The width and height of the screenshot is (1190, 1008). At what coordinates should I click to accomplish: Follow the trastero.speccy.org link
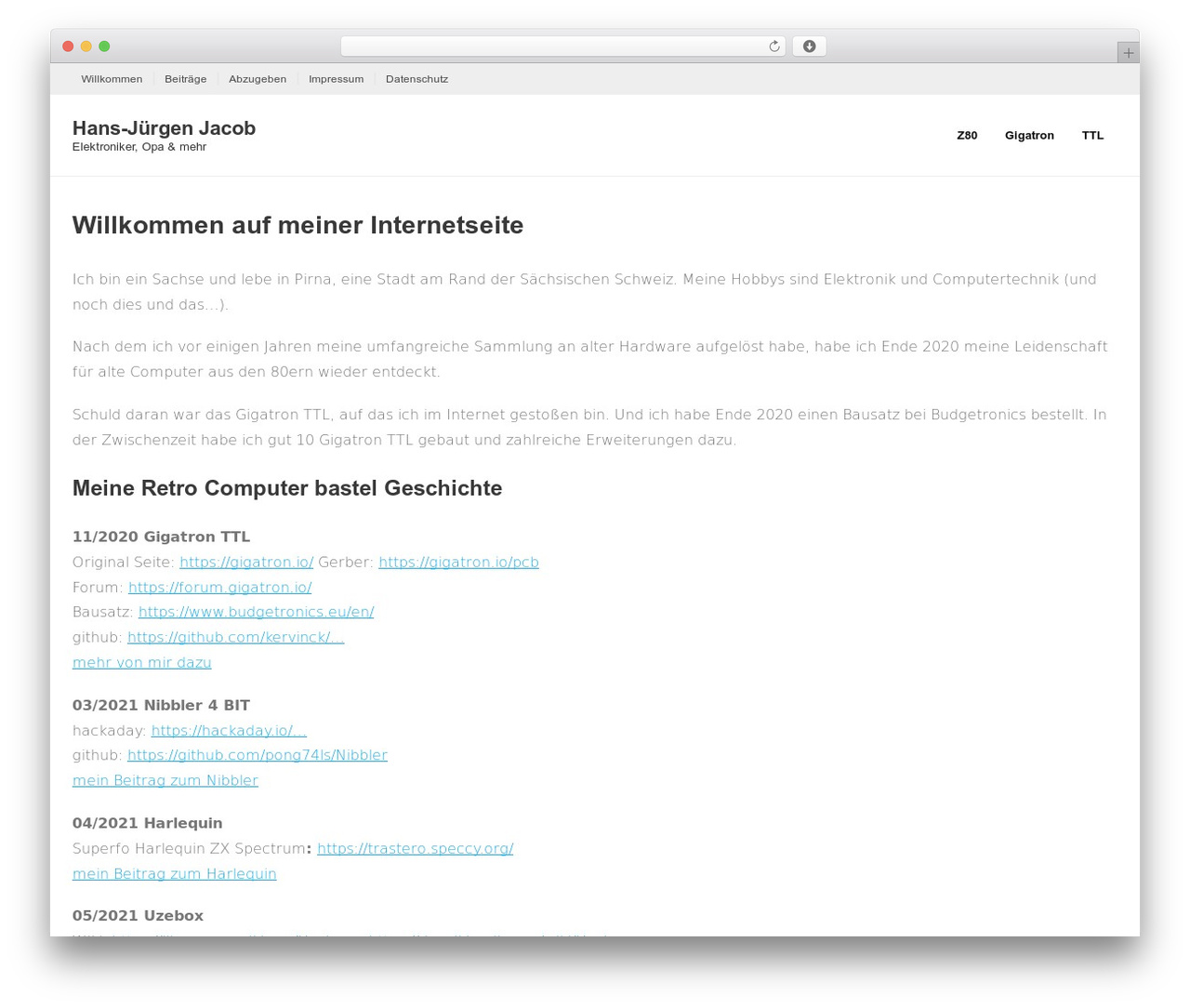click(415, 848)
